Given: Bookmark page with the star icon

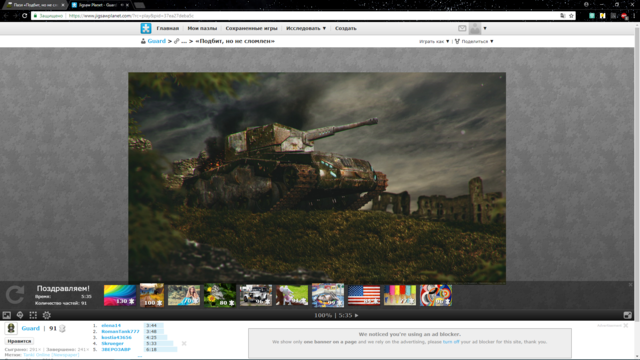Looking at the screenshot, I should coord(571,16).
